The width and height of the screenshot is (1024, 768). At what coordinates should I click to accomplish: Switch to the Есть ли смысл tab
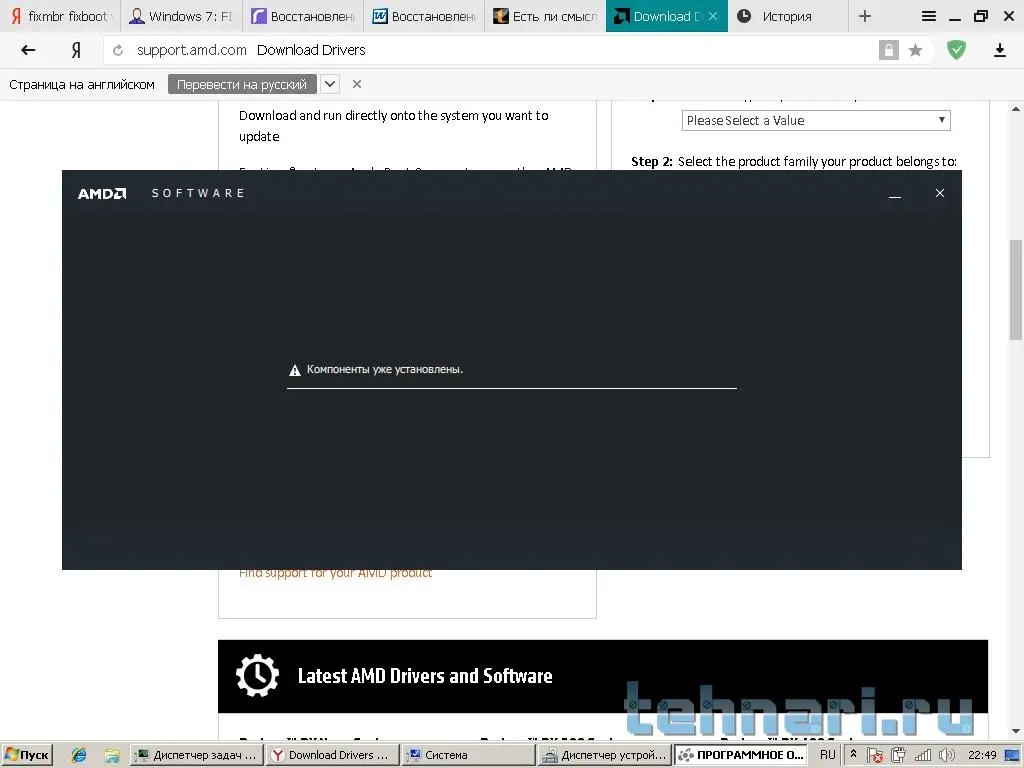pos(545,16)
